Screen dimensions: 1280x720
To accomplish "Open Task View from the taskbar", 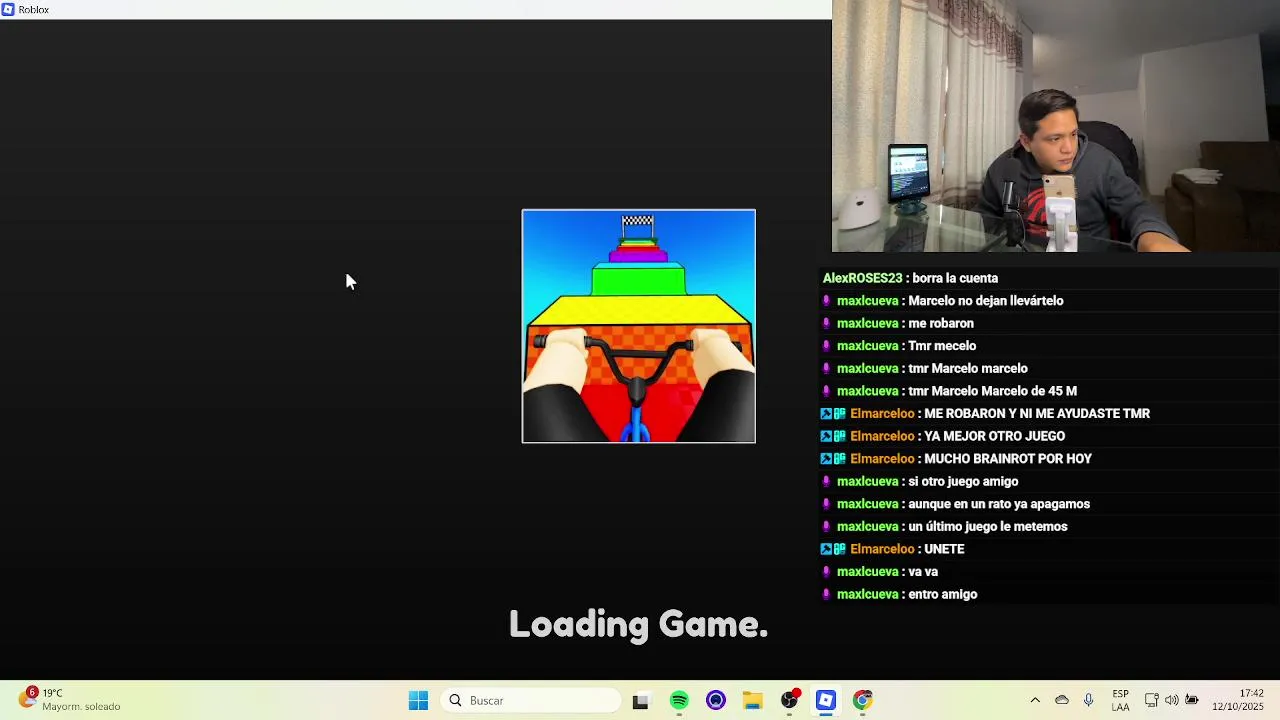I will point(640,700).
